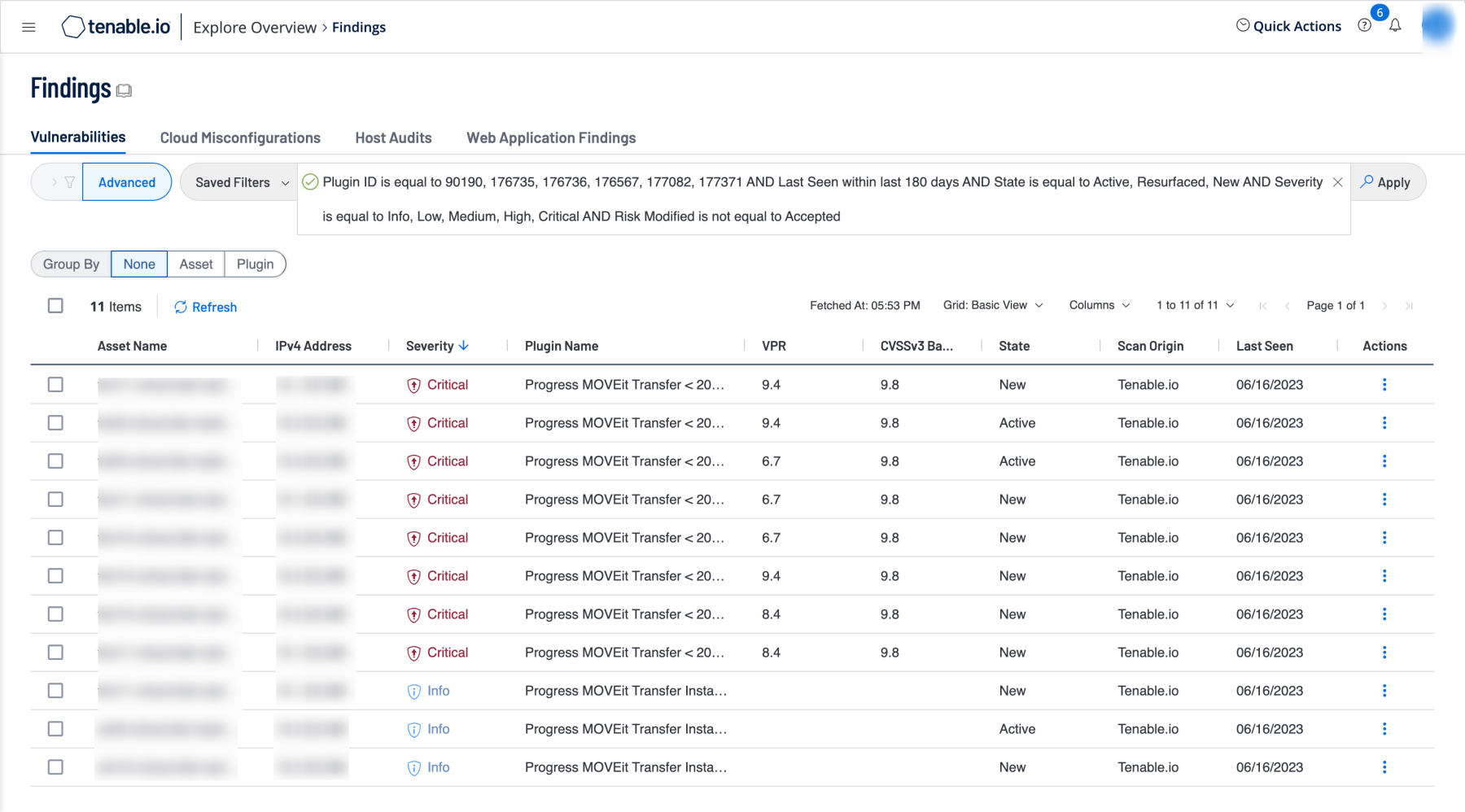Open the notifications bell
The width and height of the screenshot is (1465, 812).
click(x=1395, y=25)
